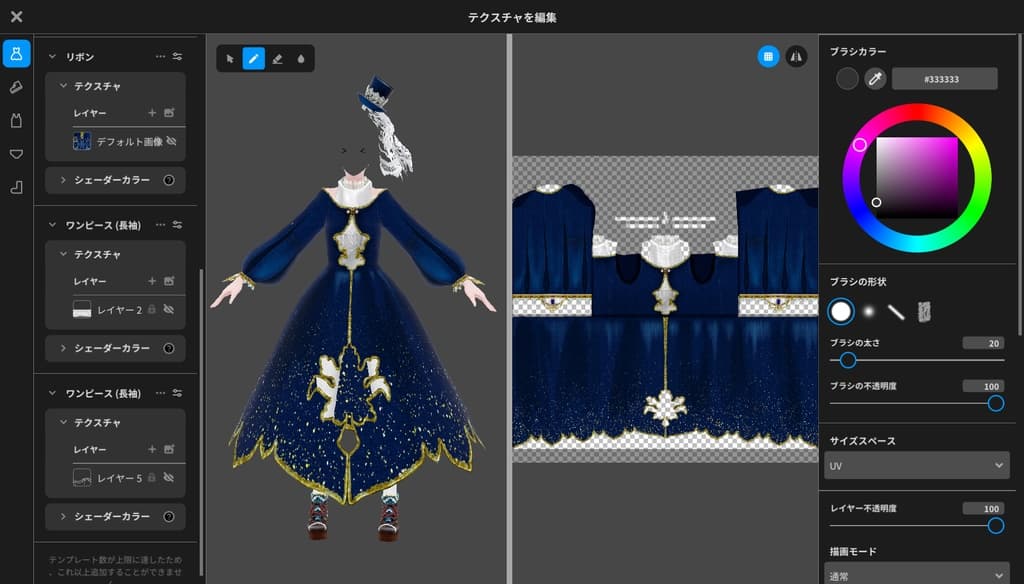Open the リボン more options menu

pos(160,57)
